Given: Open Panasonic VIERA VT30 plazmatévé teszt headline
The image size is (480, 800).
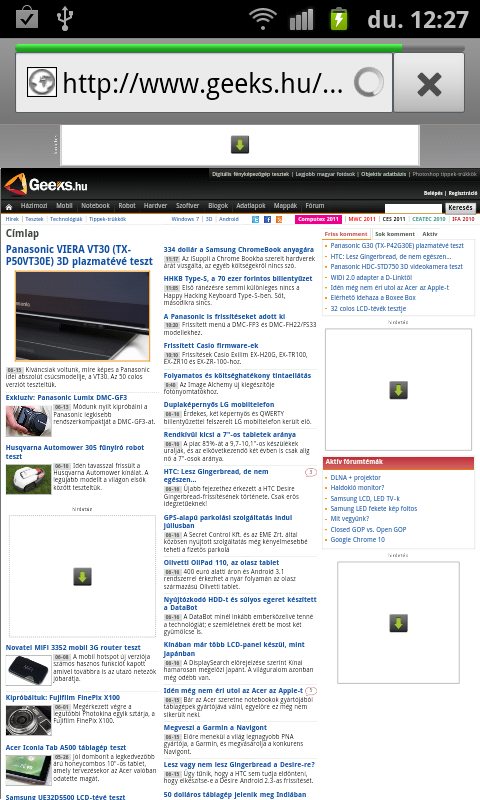Looking at the screenshot, I should coord(79,256).
